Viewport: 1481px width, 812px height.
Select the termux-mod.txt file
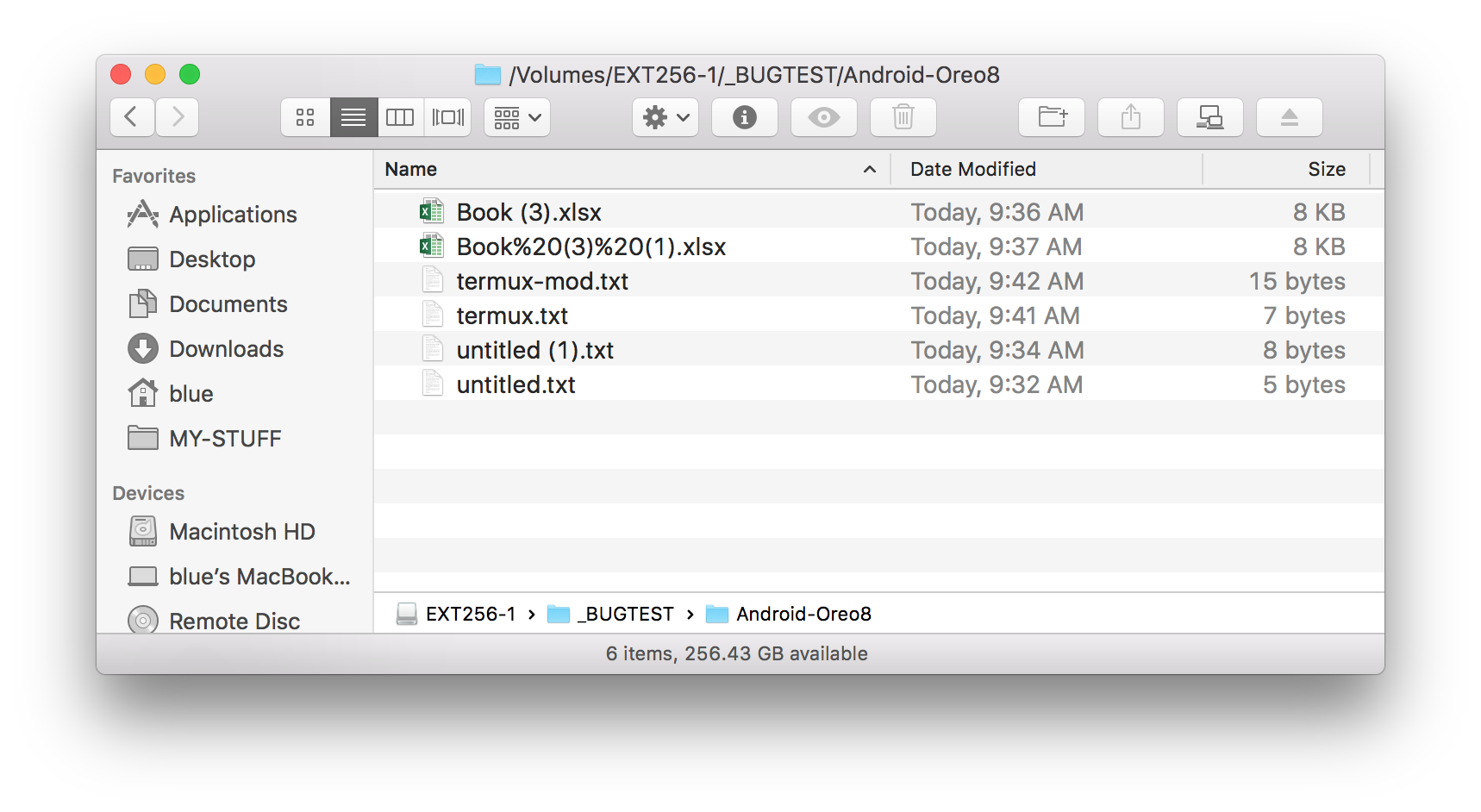coord(541,281)
